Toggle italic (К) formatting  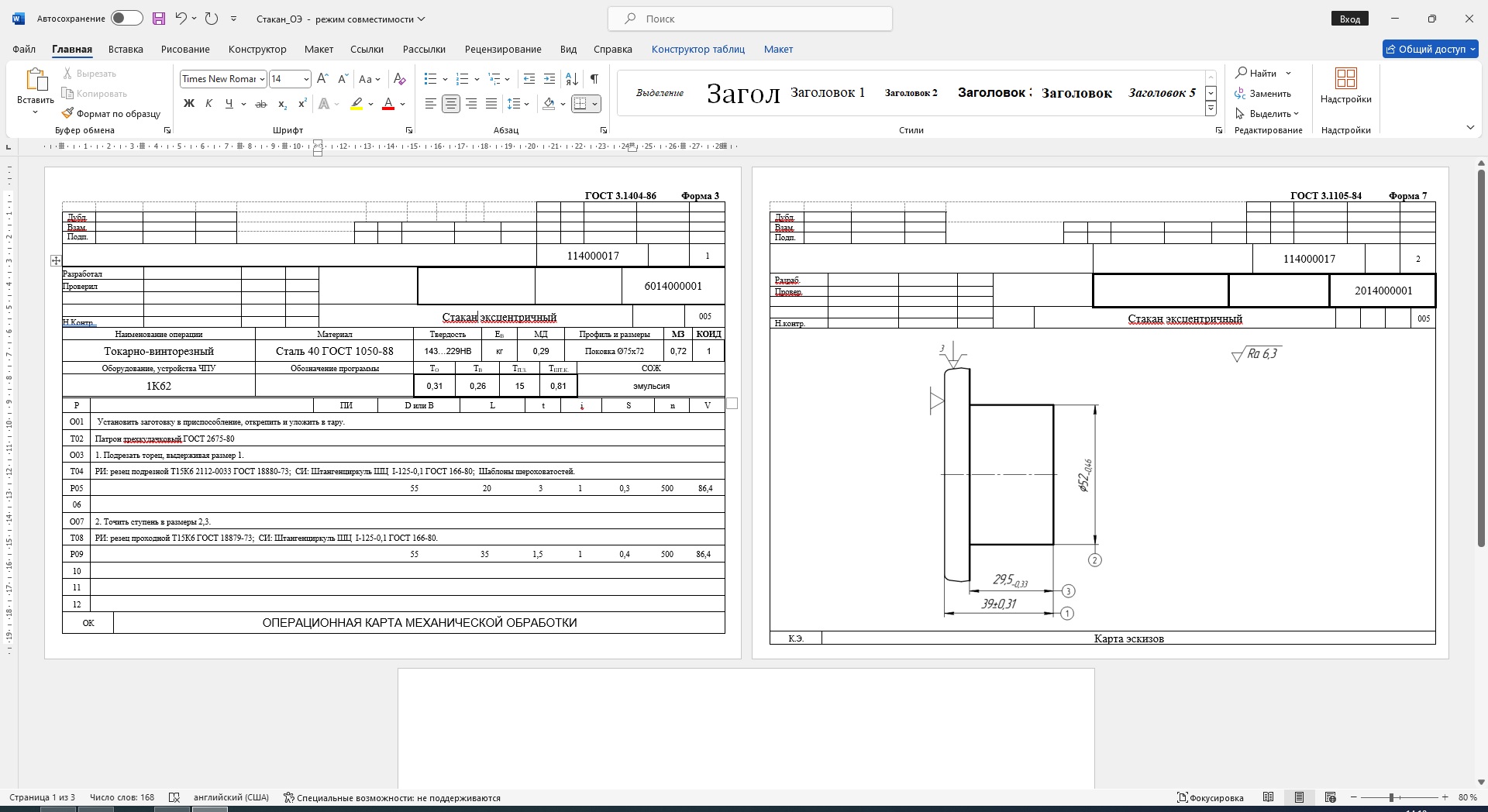click(208, 104)
